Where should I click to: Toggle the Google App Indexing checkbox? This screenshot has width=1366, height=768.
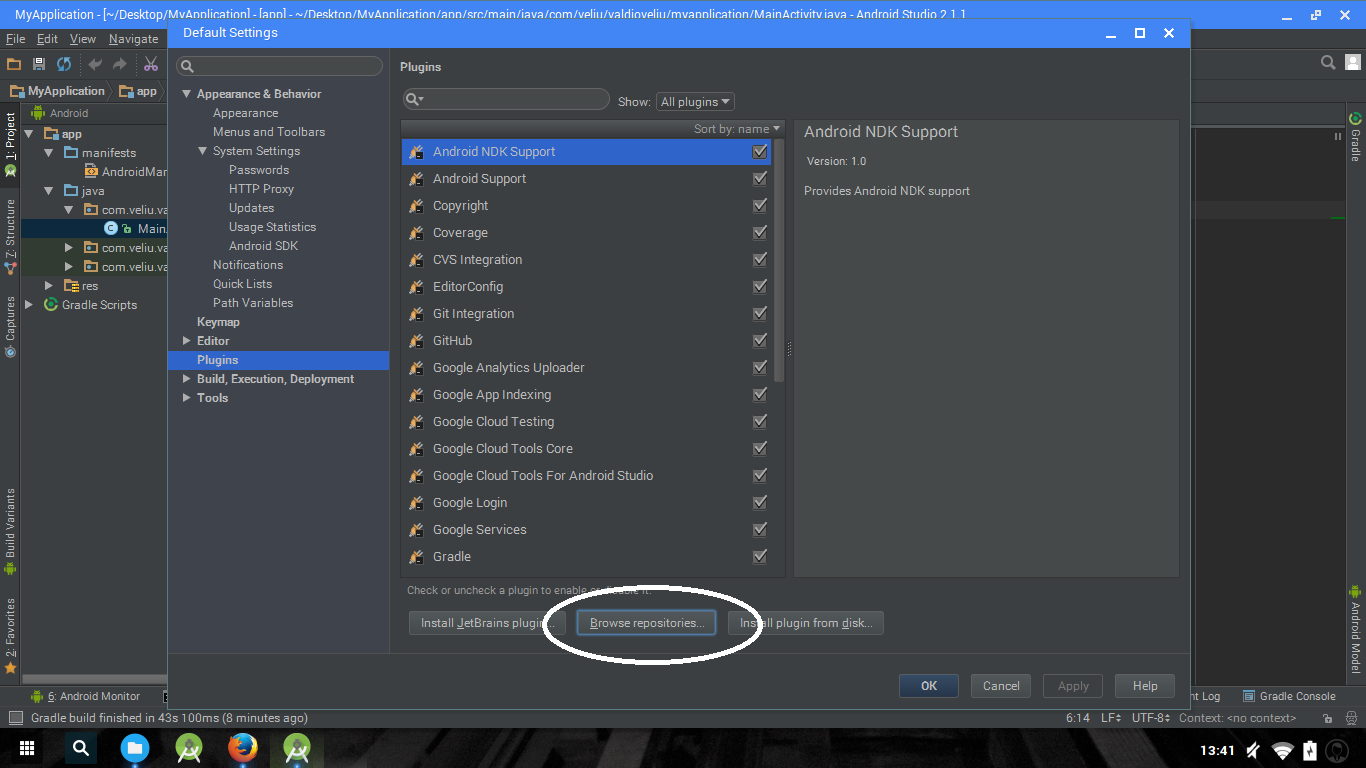click(760, 395)
